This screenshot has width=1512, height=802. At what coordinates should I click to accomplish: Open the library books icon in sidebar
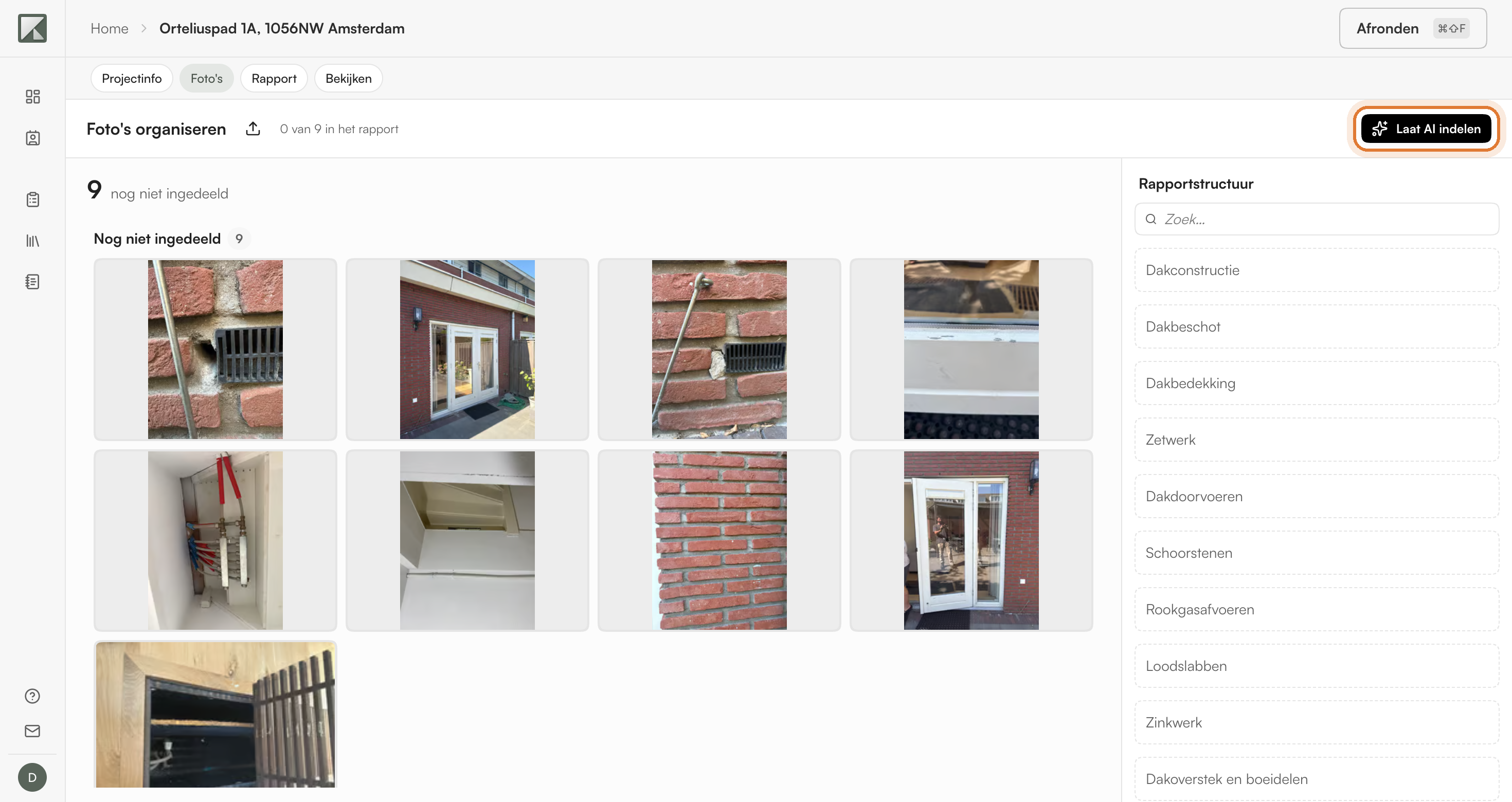pos(32,241)
